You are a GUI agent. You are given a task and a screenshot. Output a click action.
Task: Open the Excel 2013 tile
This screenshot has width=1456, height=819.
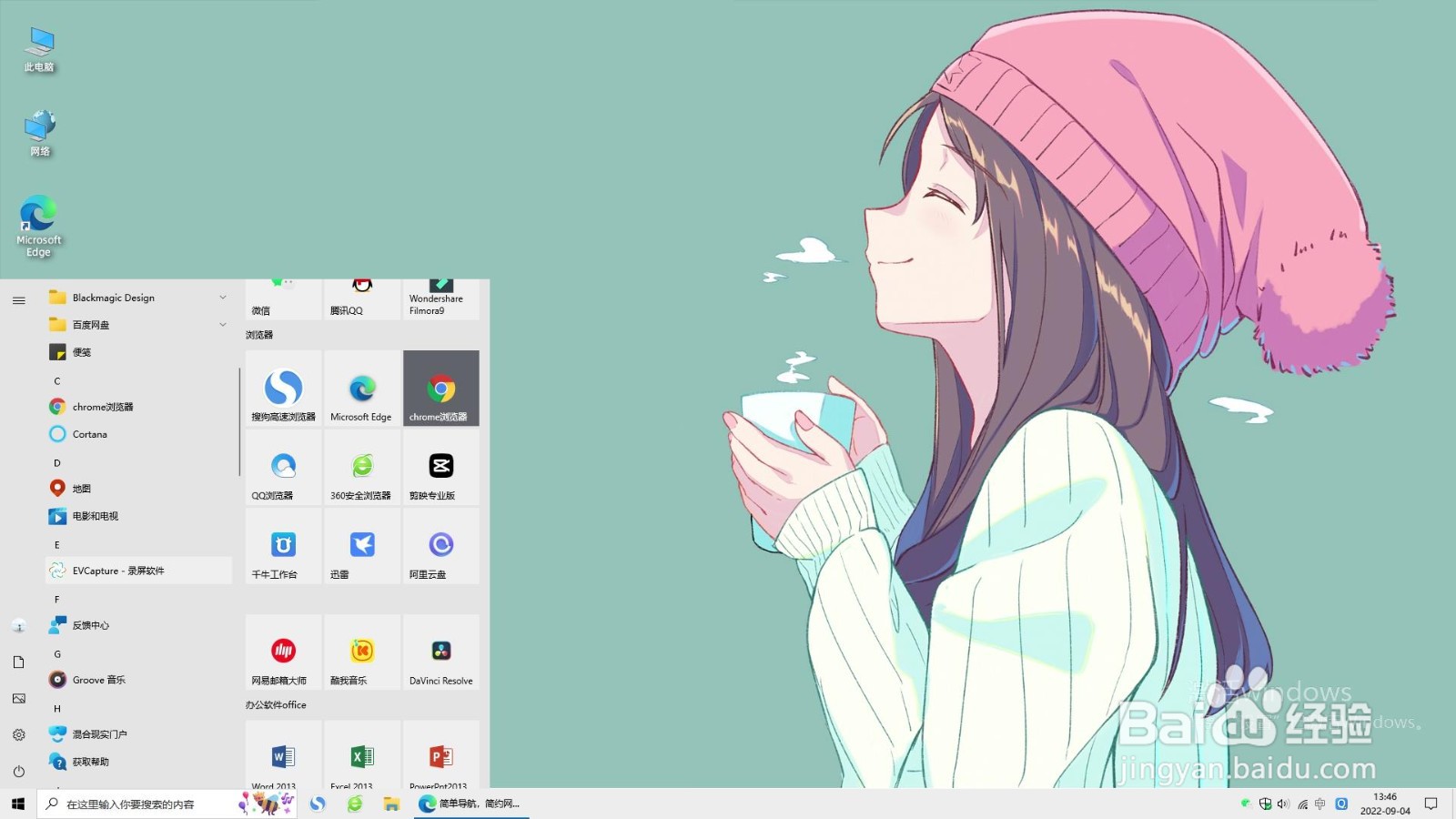click(362, 754)
